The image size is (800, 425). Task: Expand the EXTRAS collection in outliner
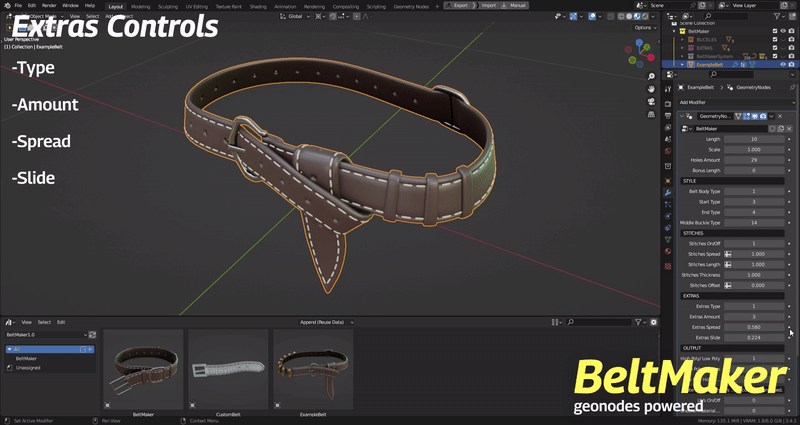click(x=683, y=48)
